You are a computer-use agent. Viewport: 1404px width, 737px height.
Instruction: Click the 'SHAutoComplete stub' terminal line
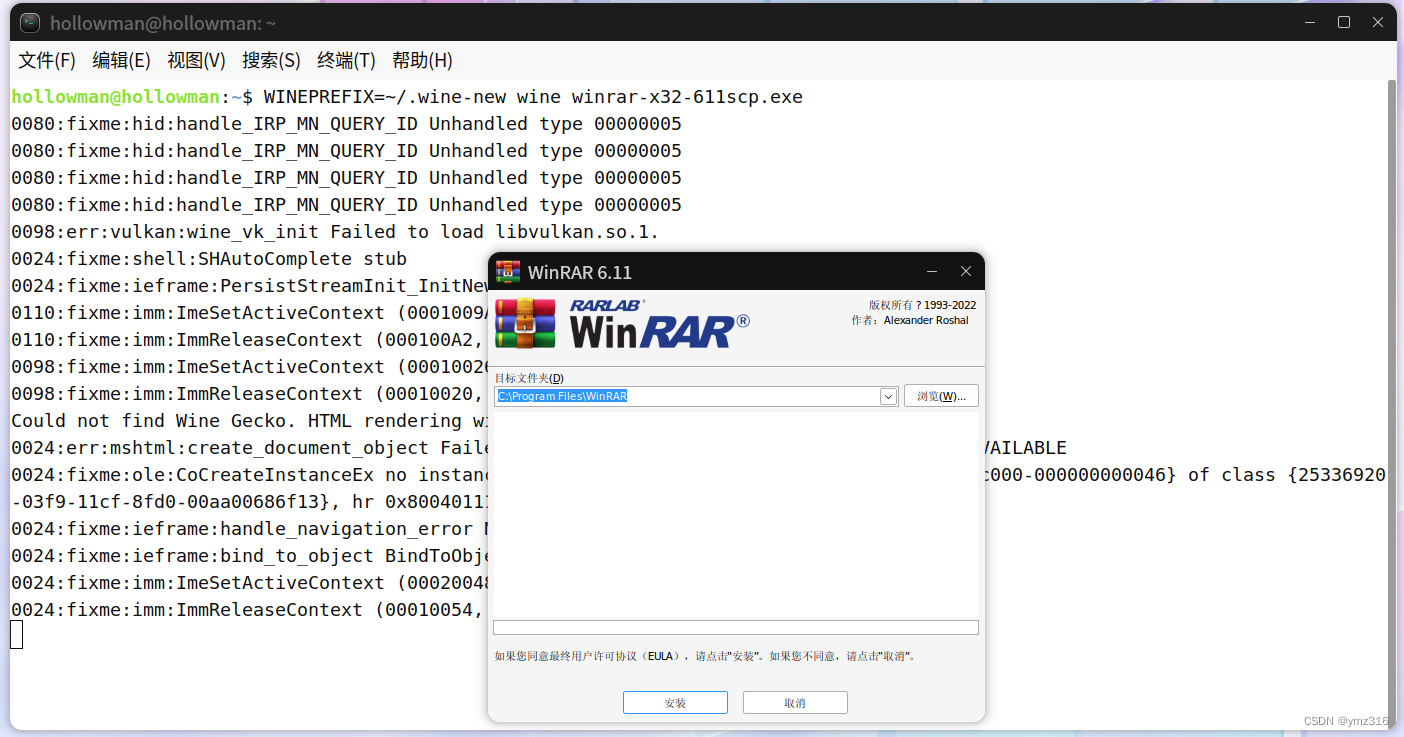209,259
